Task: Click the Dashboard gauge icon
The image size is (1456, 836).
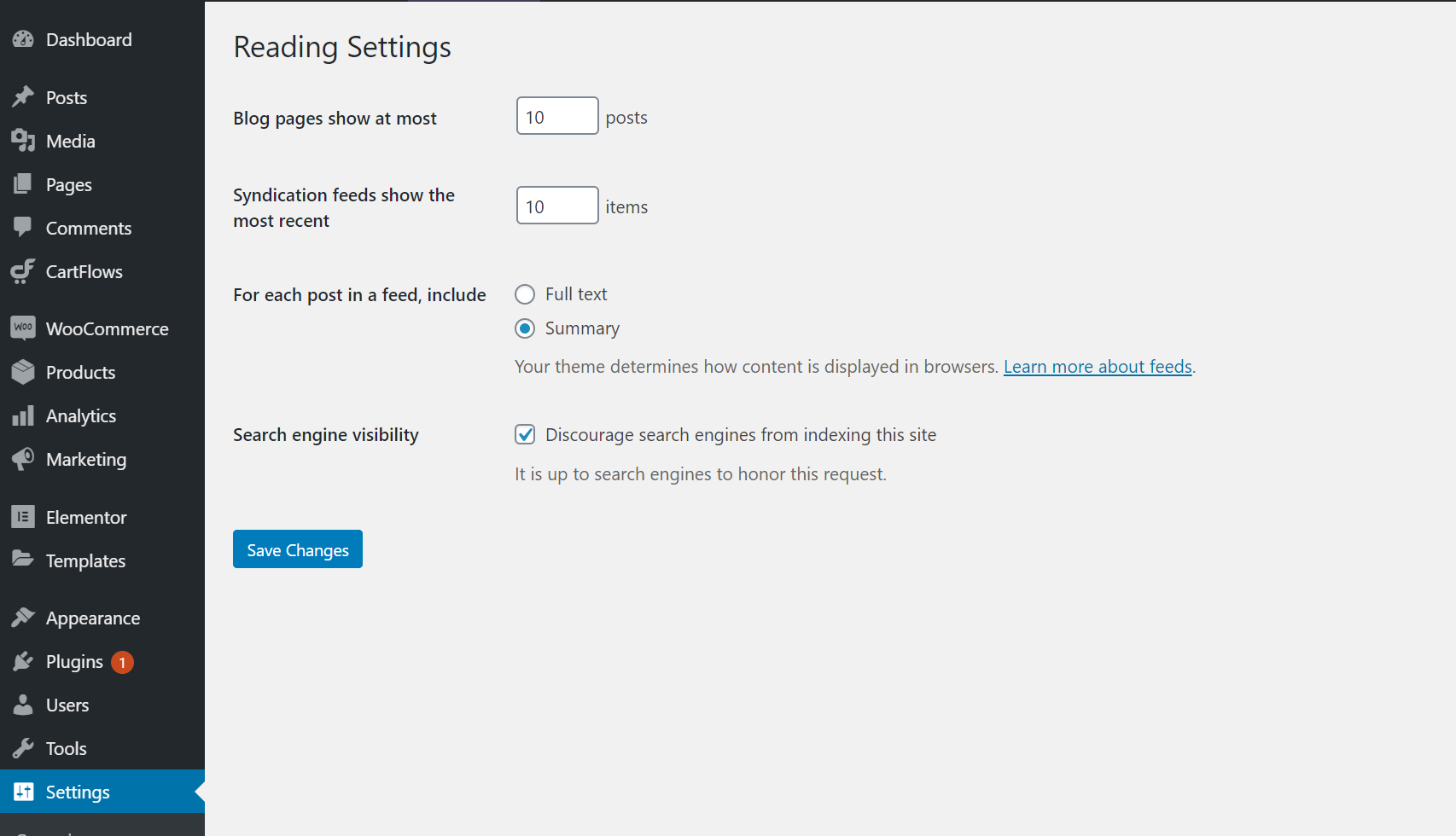Action: point(23,39)
